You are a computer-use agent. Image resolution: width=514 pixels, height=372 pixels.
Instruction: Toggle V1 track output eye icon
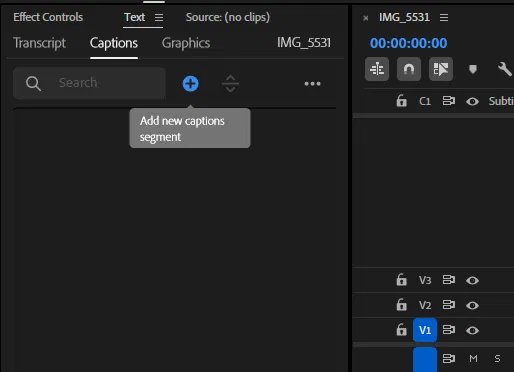472,330
